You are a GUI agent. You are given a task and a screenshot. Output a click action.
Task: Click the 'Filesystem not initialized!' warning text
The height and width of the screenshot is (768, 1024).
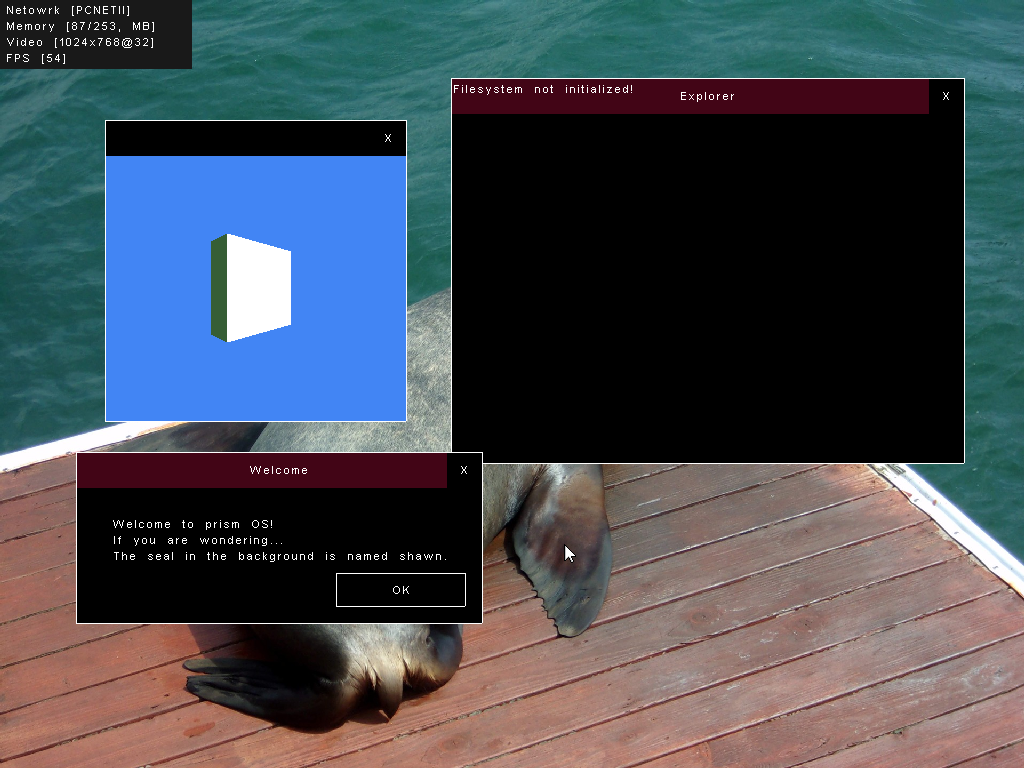click(544, 89)
